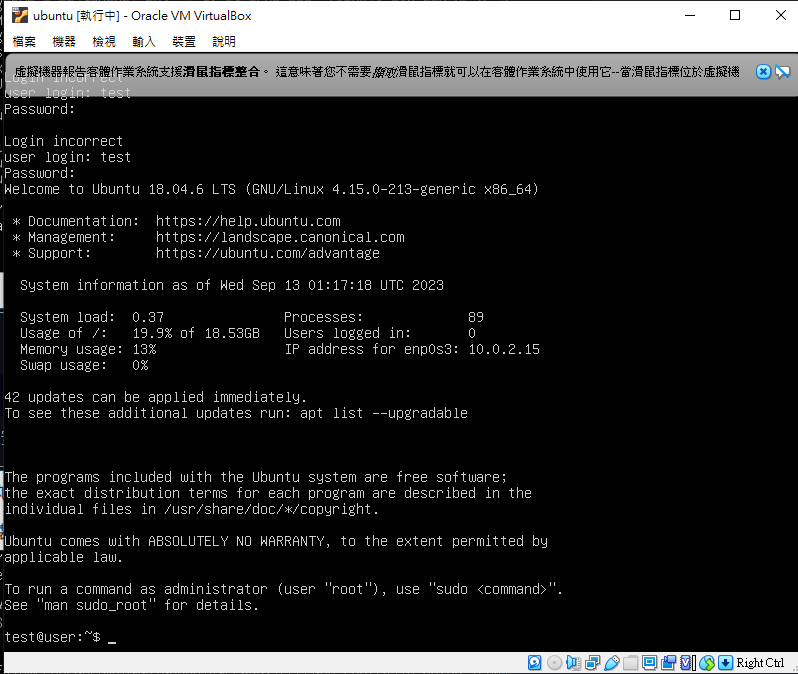Click '42 updates can be applied immediately' line
798x674 pixels.
(x=155, y=397)
